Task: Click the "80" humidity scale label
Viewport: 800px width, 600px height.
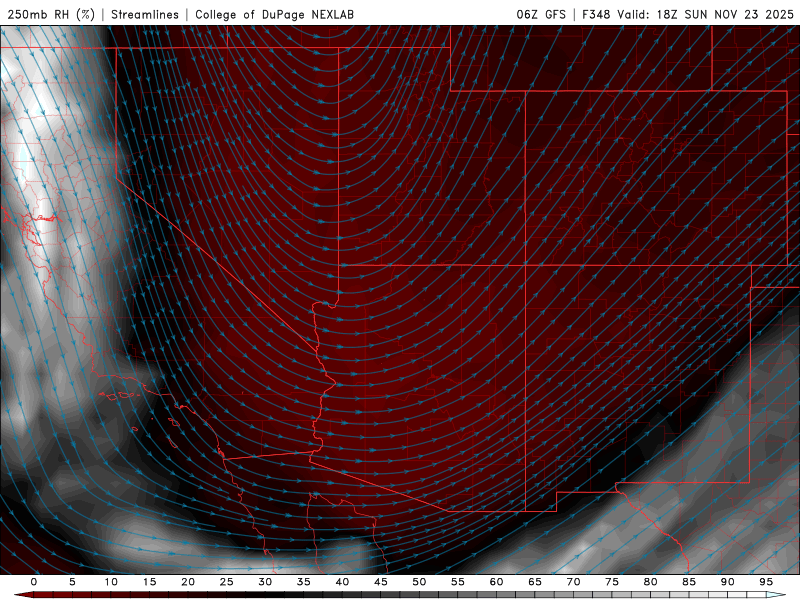Action: pyautogui.click(x=651, y=582)
